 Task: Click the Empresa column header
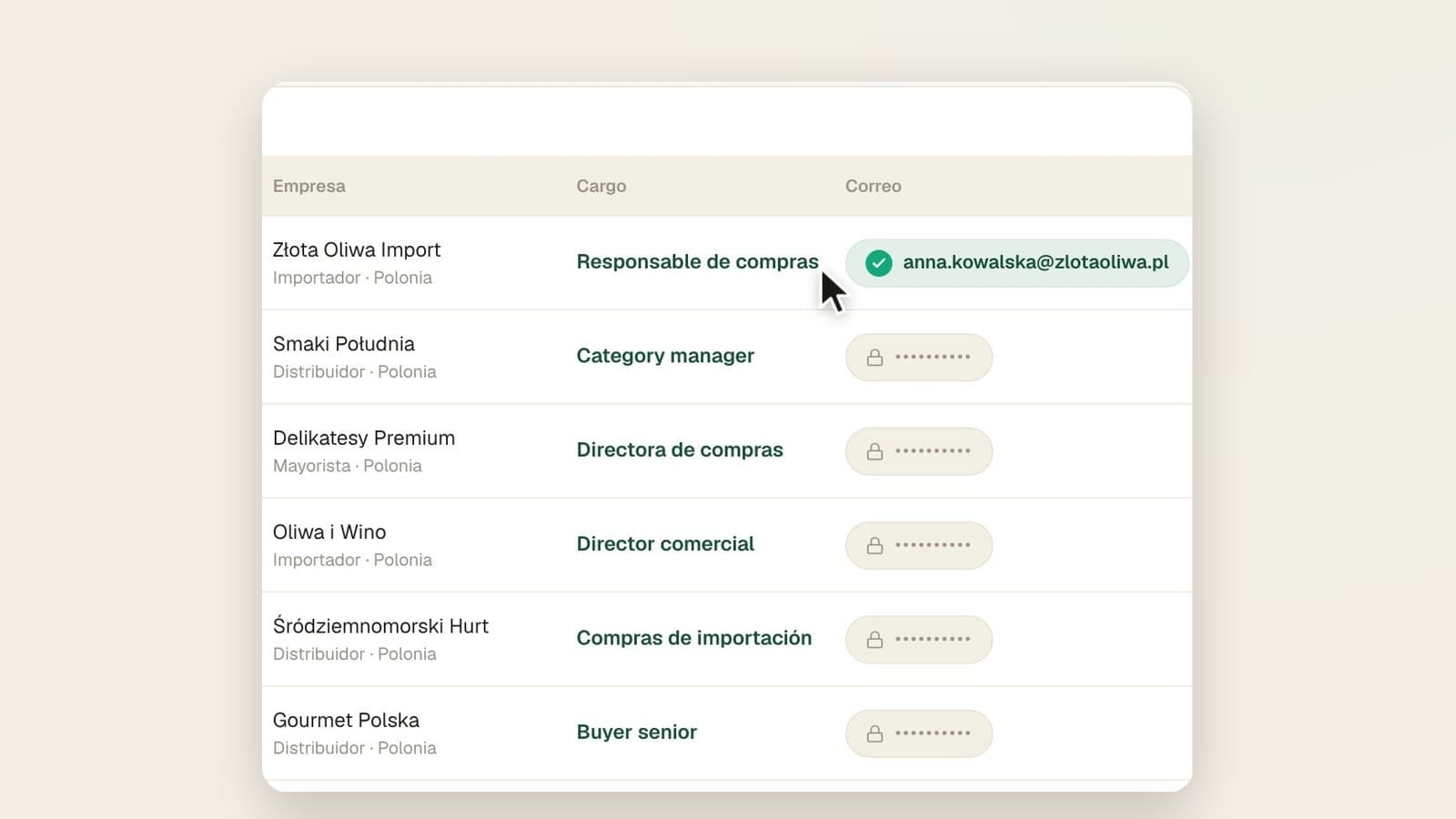[x=309, y=186]
